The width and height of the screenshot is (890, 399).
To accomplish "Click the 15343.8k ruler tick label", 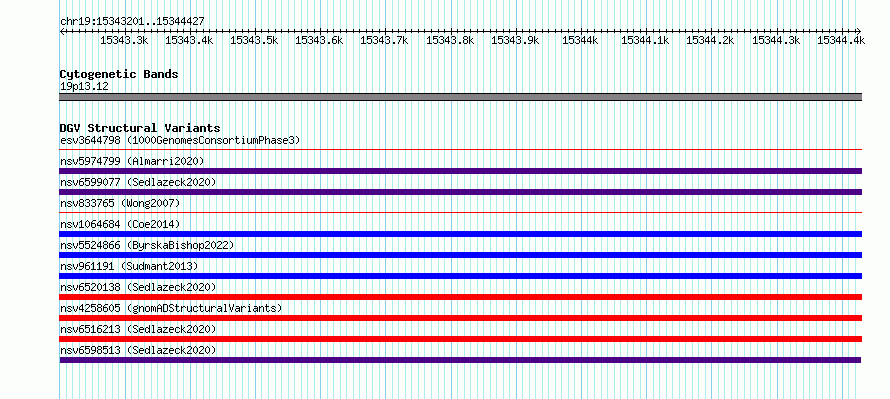I will coord(450,40).
